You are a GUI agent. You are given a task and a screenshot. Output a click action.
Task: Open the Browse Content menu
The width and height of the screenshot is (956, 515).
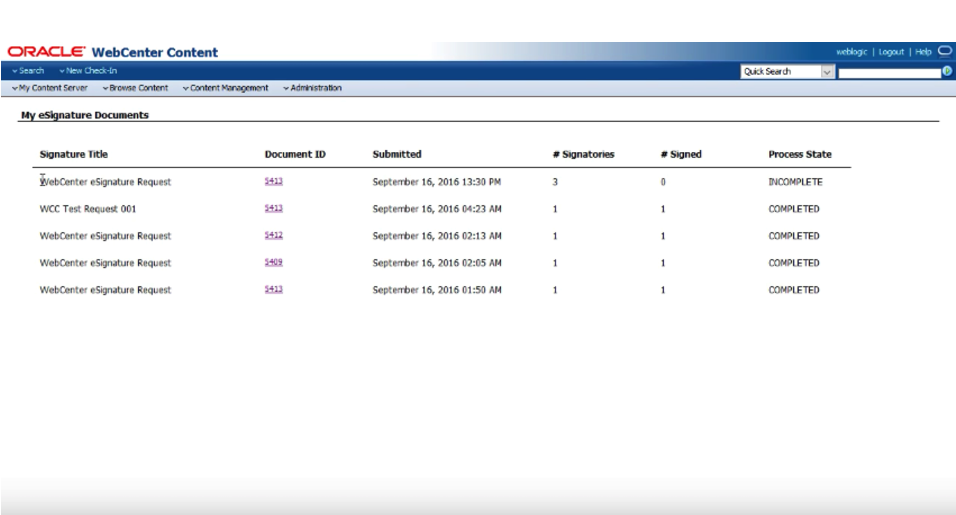(135, 88)
